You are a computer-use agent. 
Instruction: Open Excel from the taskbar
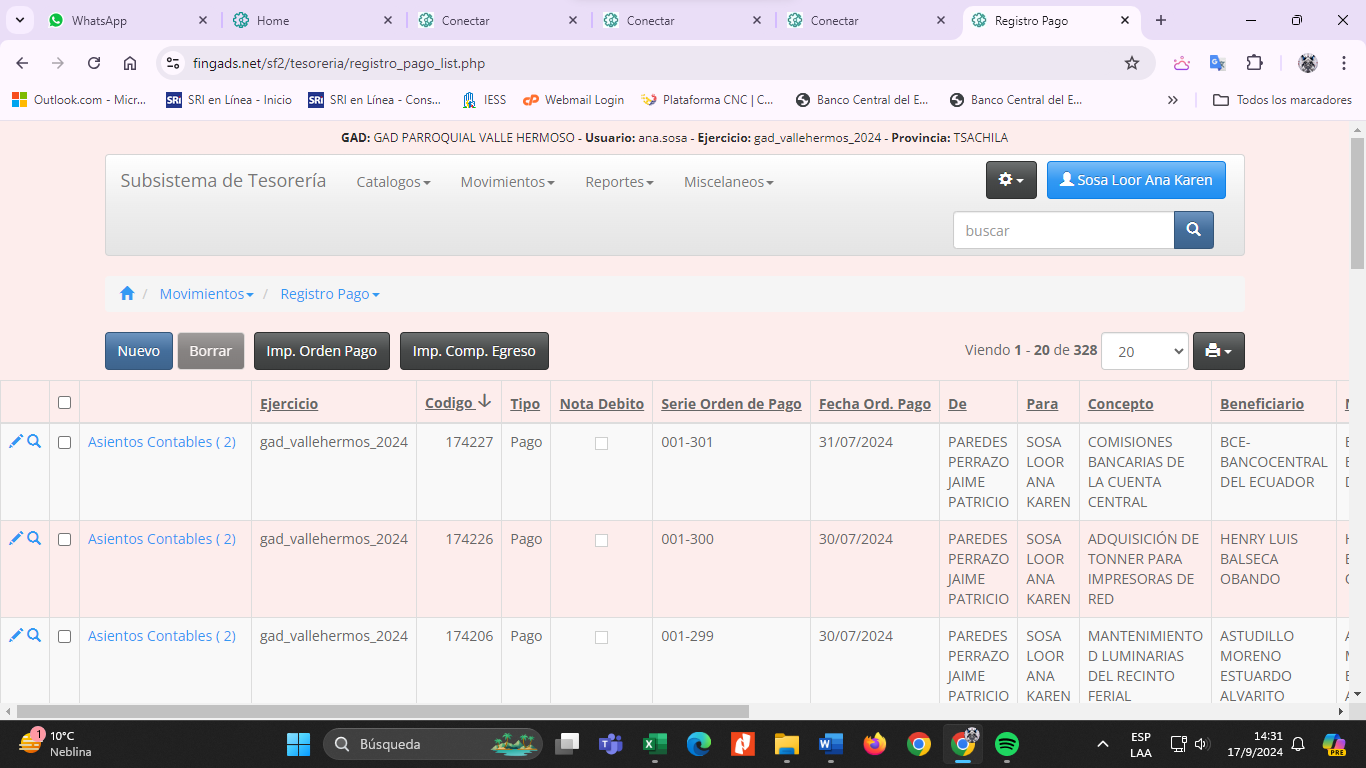[x=655, y=744]
